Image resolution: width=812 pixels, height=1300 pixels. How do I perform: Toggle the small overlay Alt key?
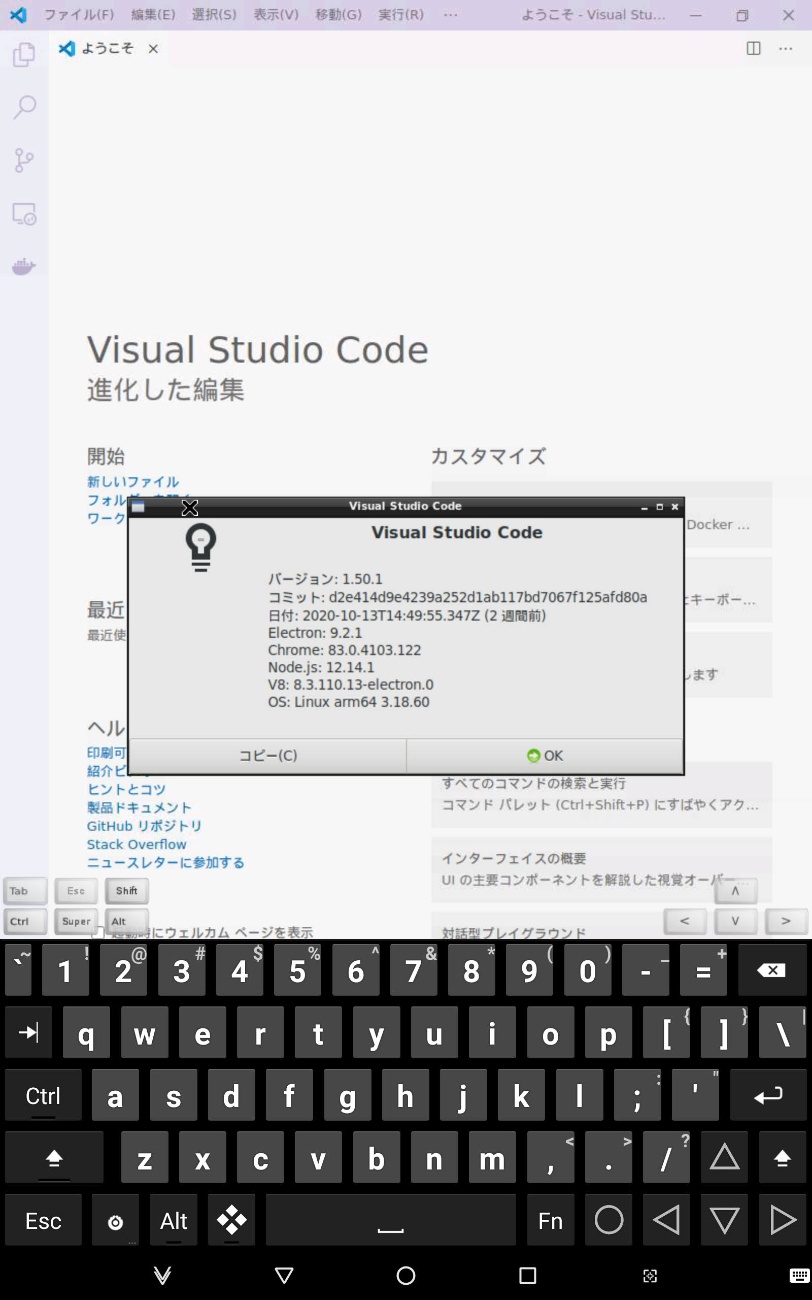(126, 921)
